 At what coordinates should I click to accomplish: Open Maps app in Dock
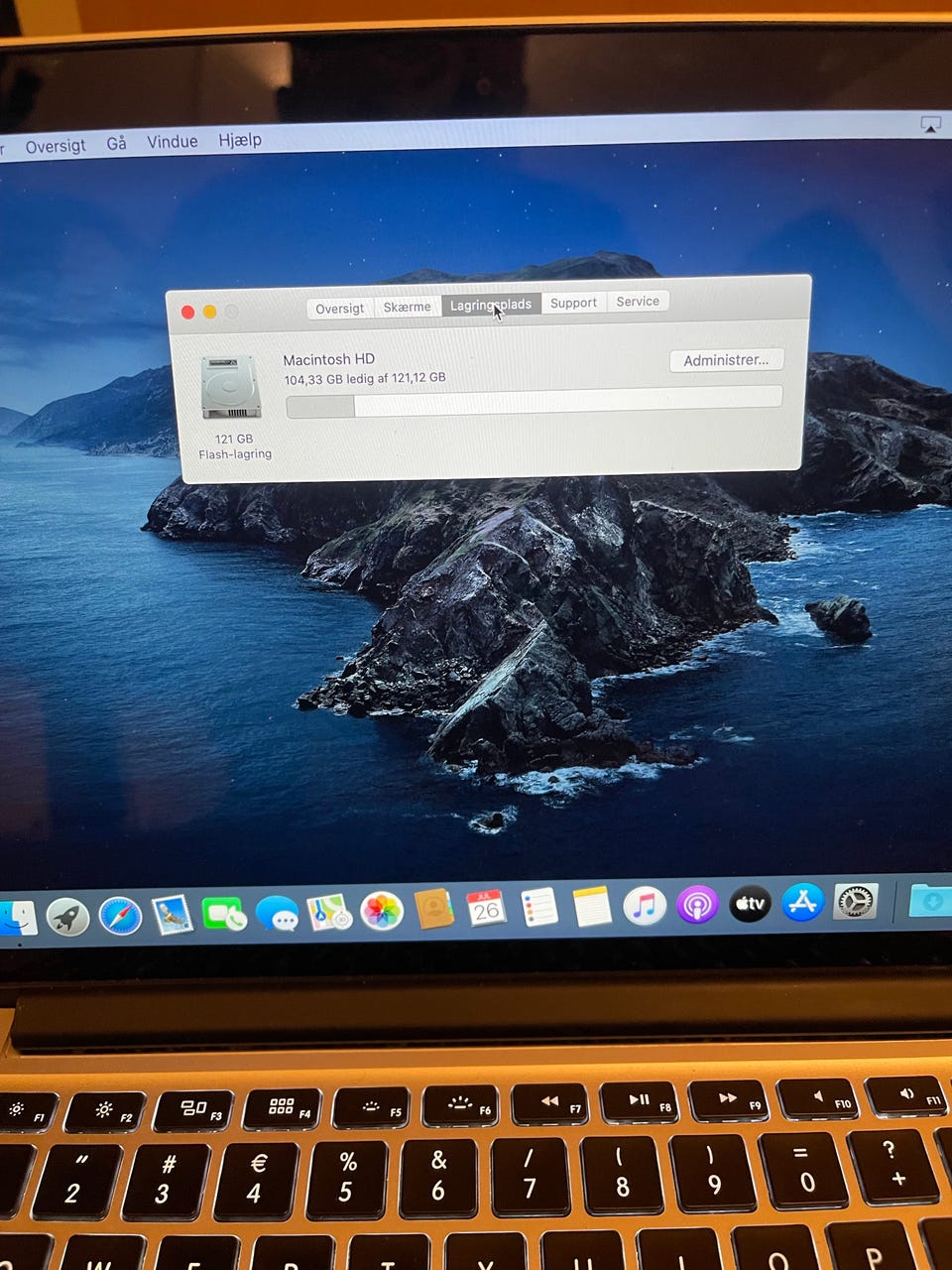point(328,912)
